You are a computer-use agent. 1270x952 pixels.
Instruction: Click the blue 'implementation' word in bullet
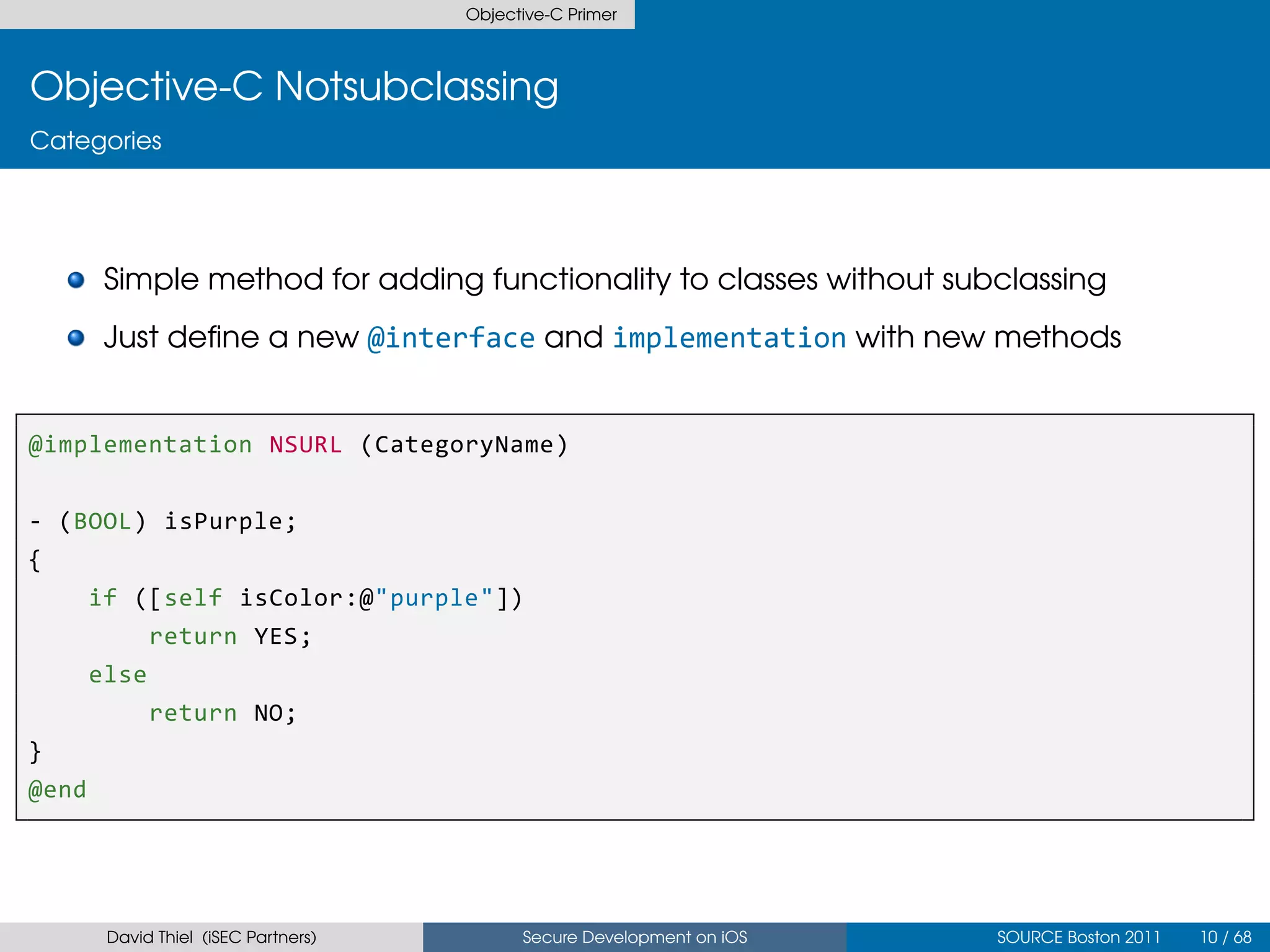click(x=729, y=338)
